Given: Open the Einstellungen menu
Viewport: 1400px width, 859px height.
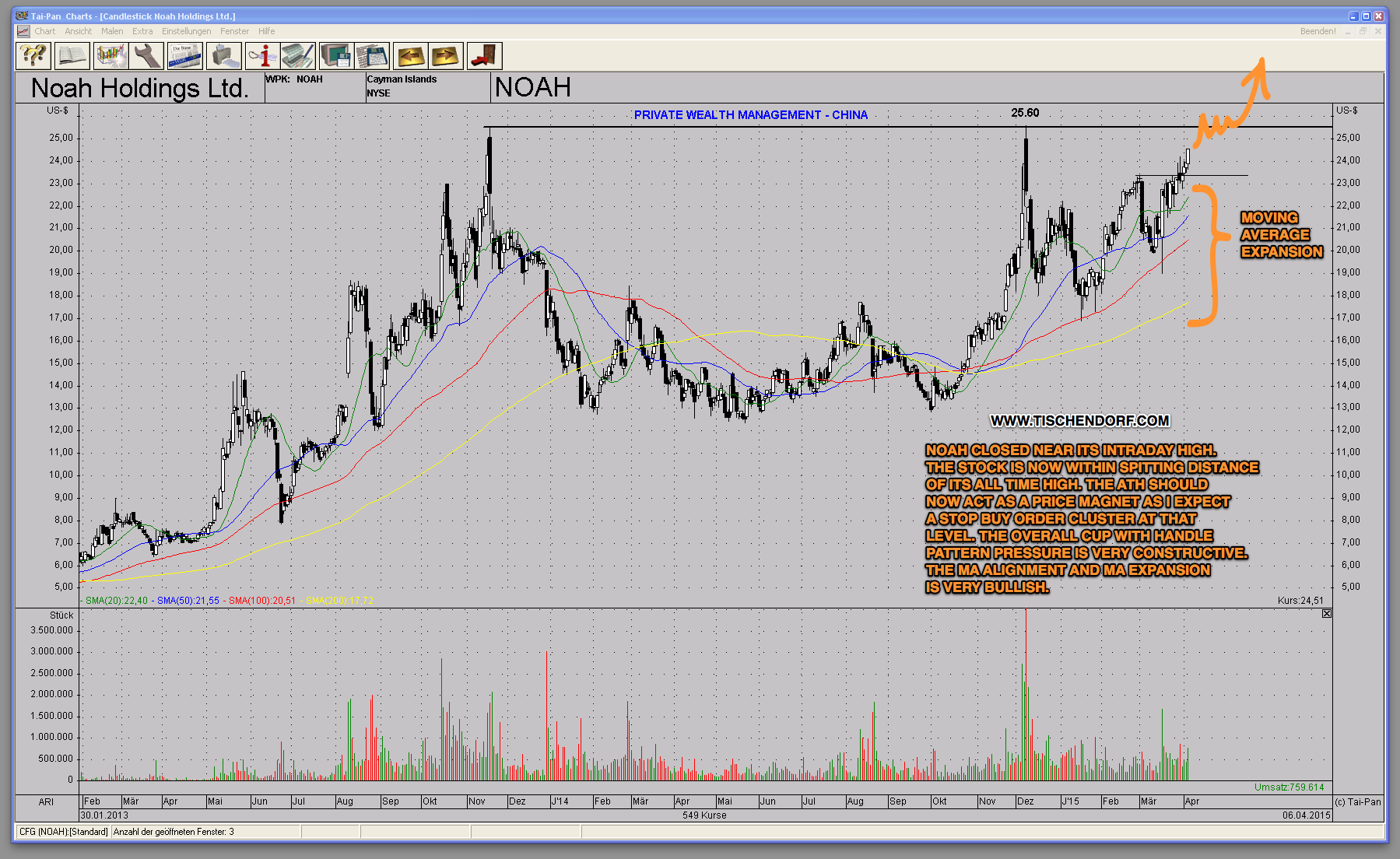Looking at the screenshot, I should point(186,31).
